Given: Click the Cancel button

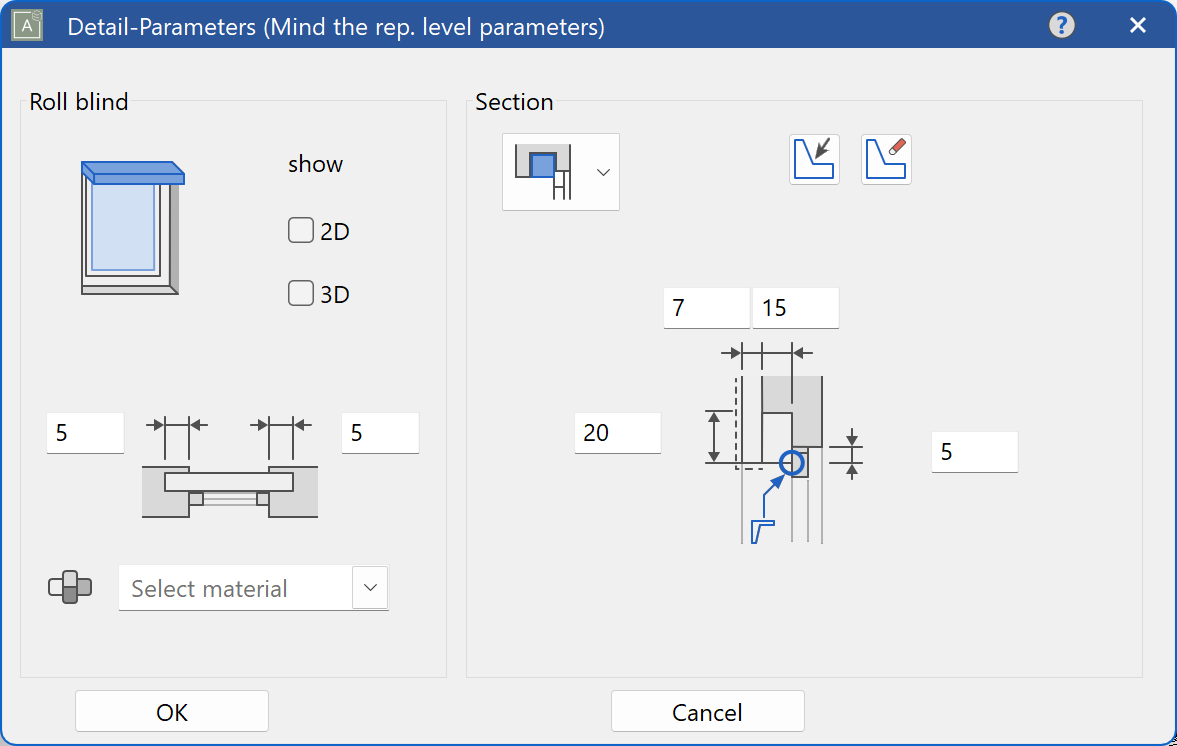Looking at the screenshot, I should click(707, 711).
